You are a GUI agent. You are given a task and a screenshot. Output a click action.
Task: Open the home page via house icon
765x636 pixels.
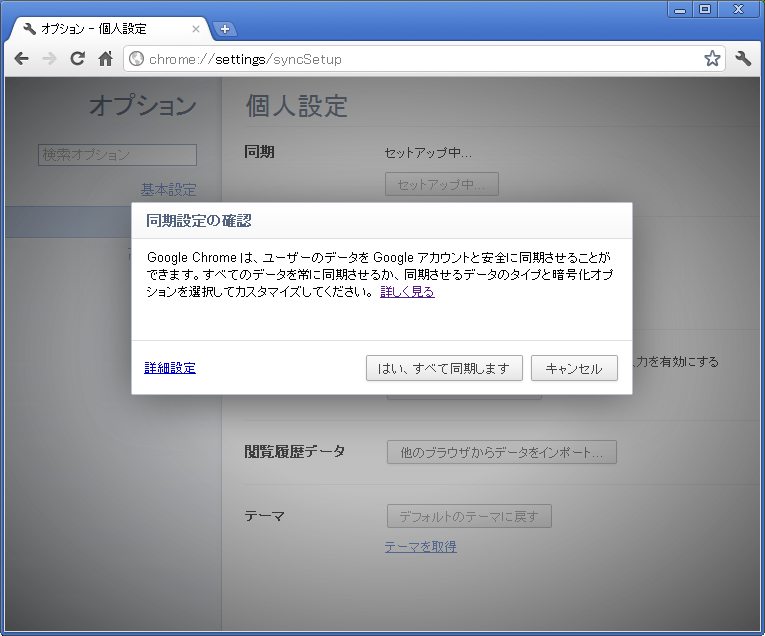tap(105, 59)
